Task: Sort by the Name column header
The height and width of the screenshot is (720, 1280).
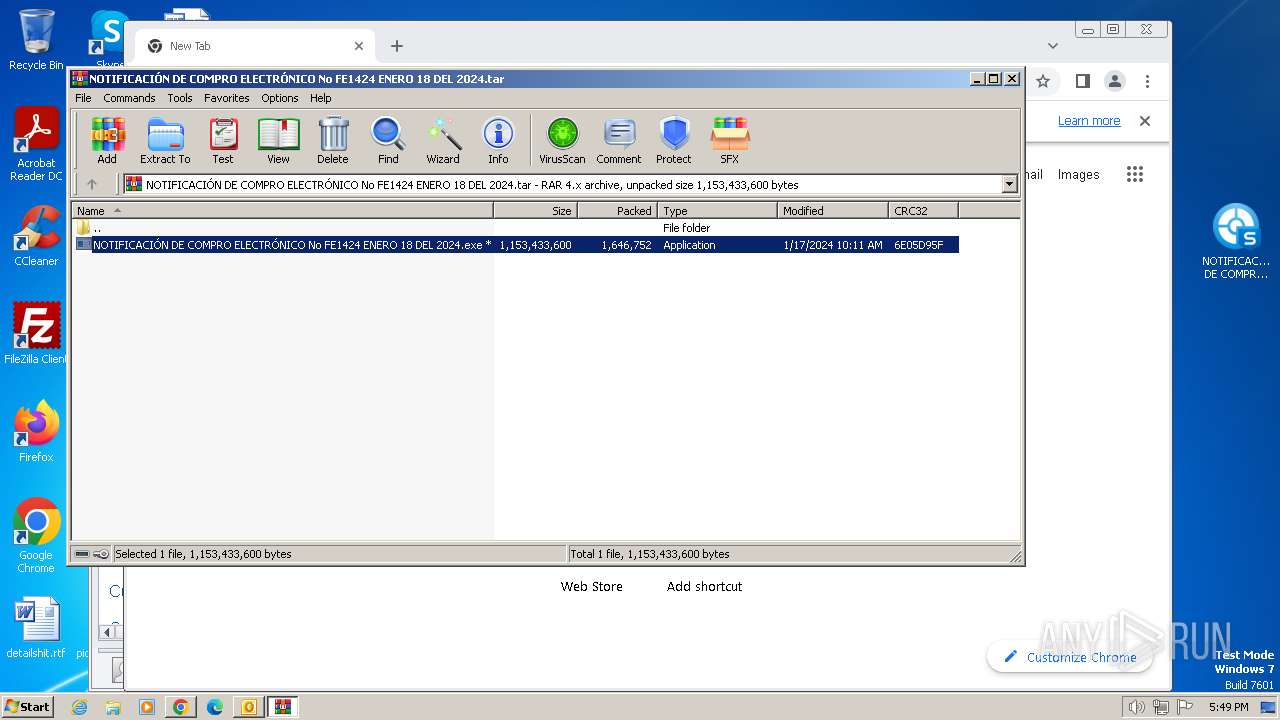Action: coord(282,210)
